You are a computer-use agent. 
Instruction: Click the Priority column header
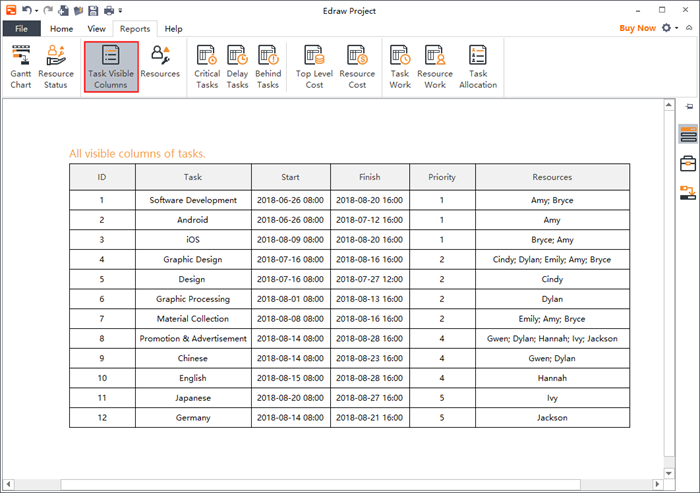(442, 177)
